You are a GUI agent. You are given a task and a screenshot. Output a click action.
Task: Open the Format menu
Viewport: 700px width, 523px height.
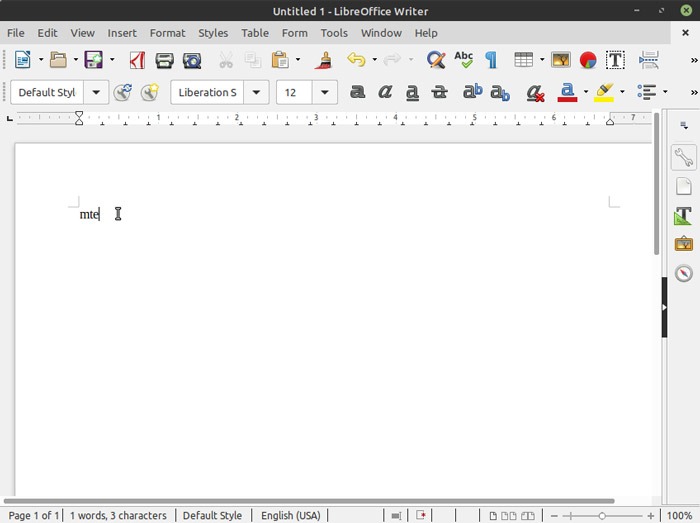tap(167, 33)
